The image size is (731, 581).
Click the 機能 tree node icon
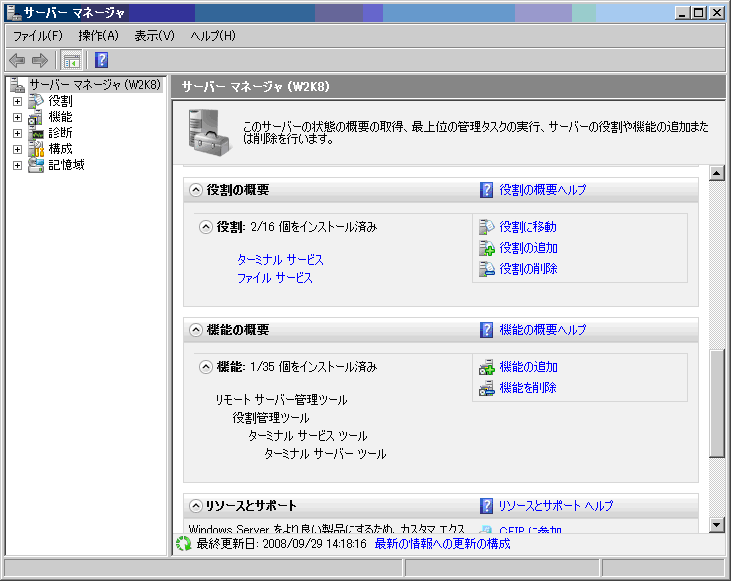coord(35,117)
